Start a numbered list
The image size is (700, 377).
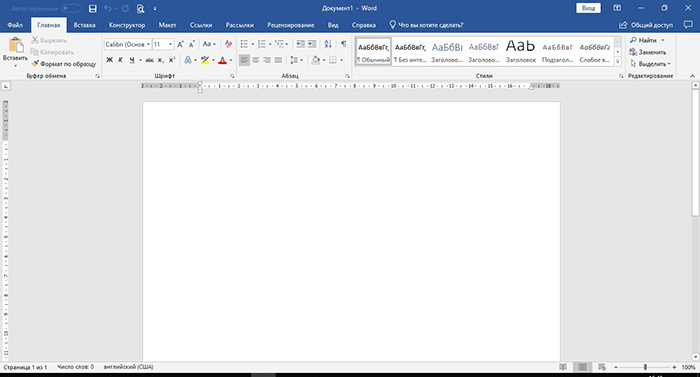tap(262, 44)
